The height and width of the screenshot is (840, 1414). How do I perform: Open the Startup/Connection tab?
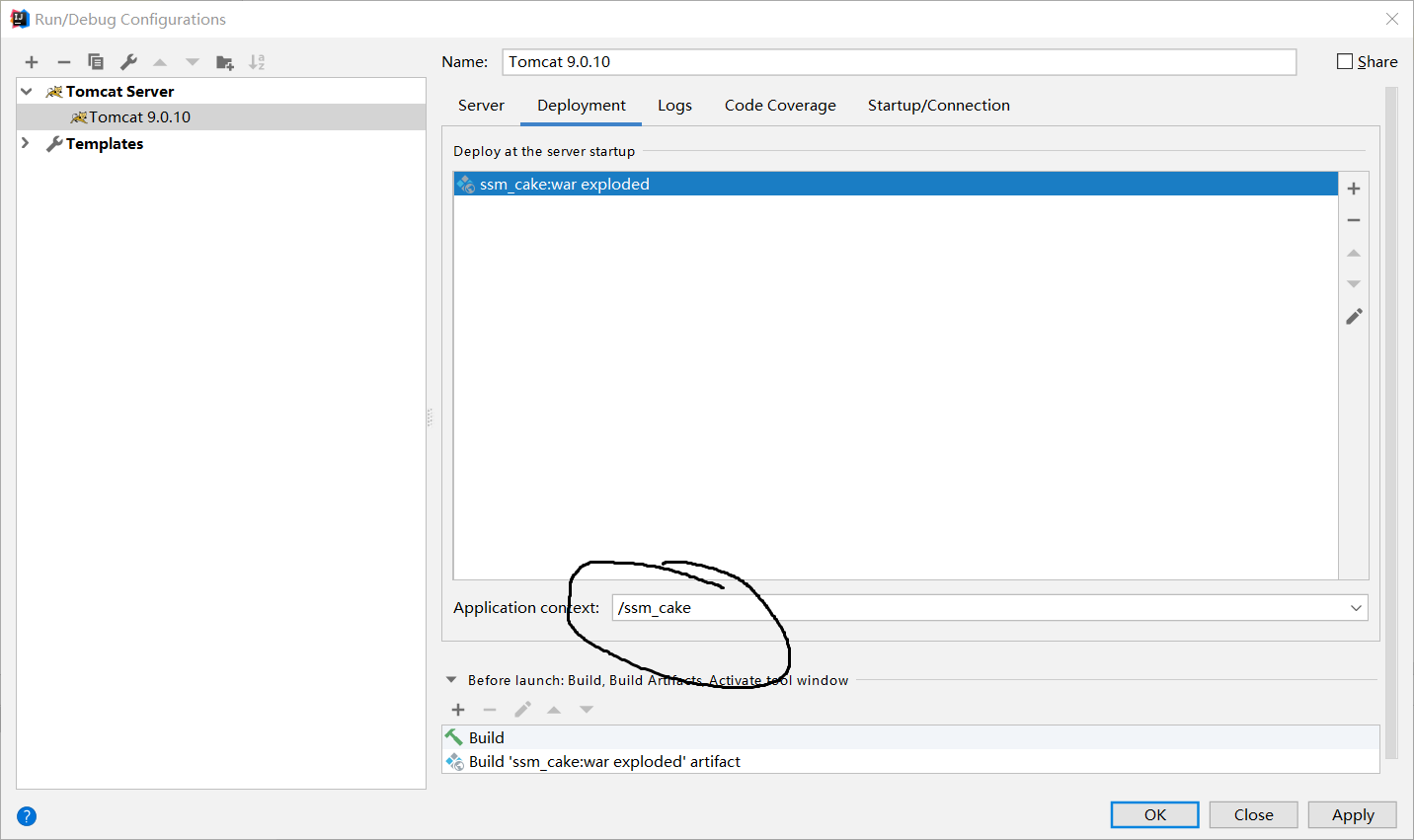tap(939, 106)
